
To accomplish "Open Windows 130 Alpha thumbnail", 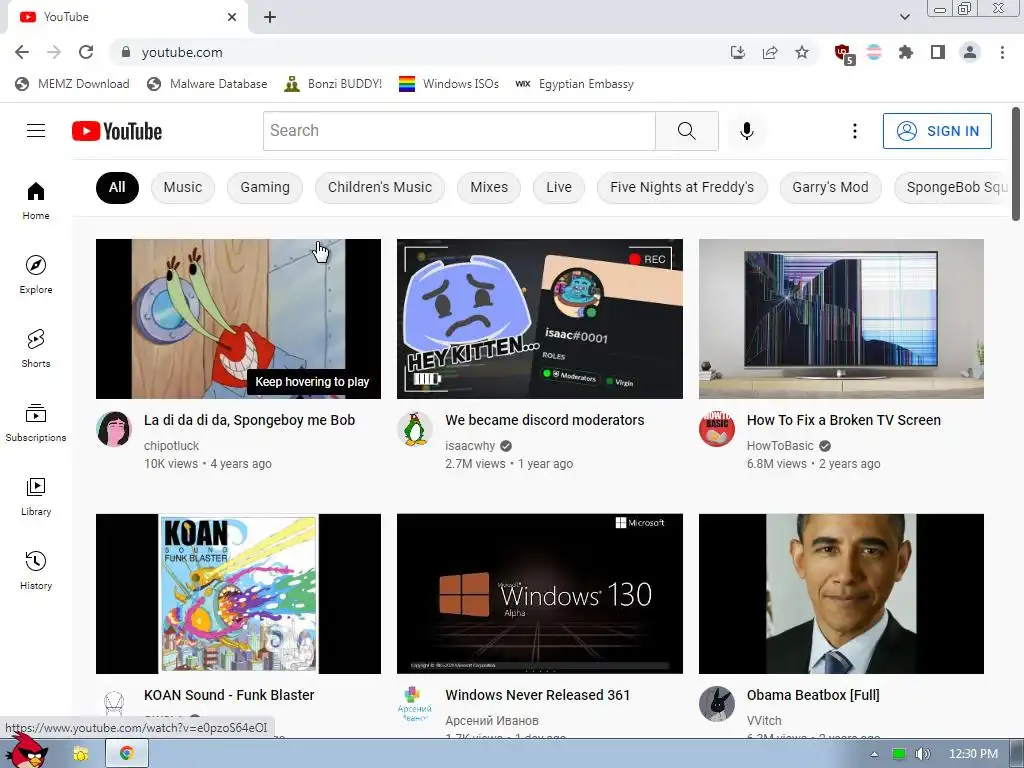I will (x=539, y=594).
